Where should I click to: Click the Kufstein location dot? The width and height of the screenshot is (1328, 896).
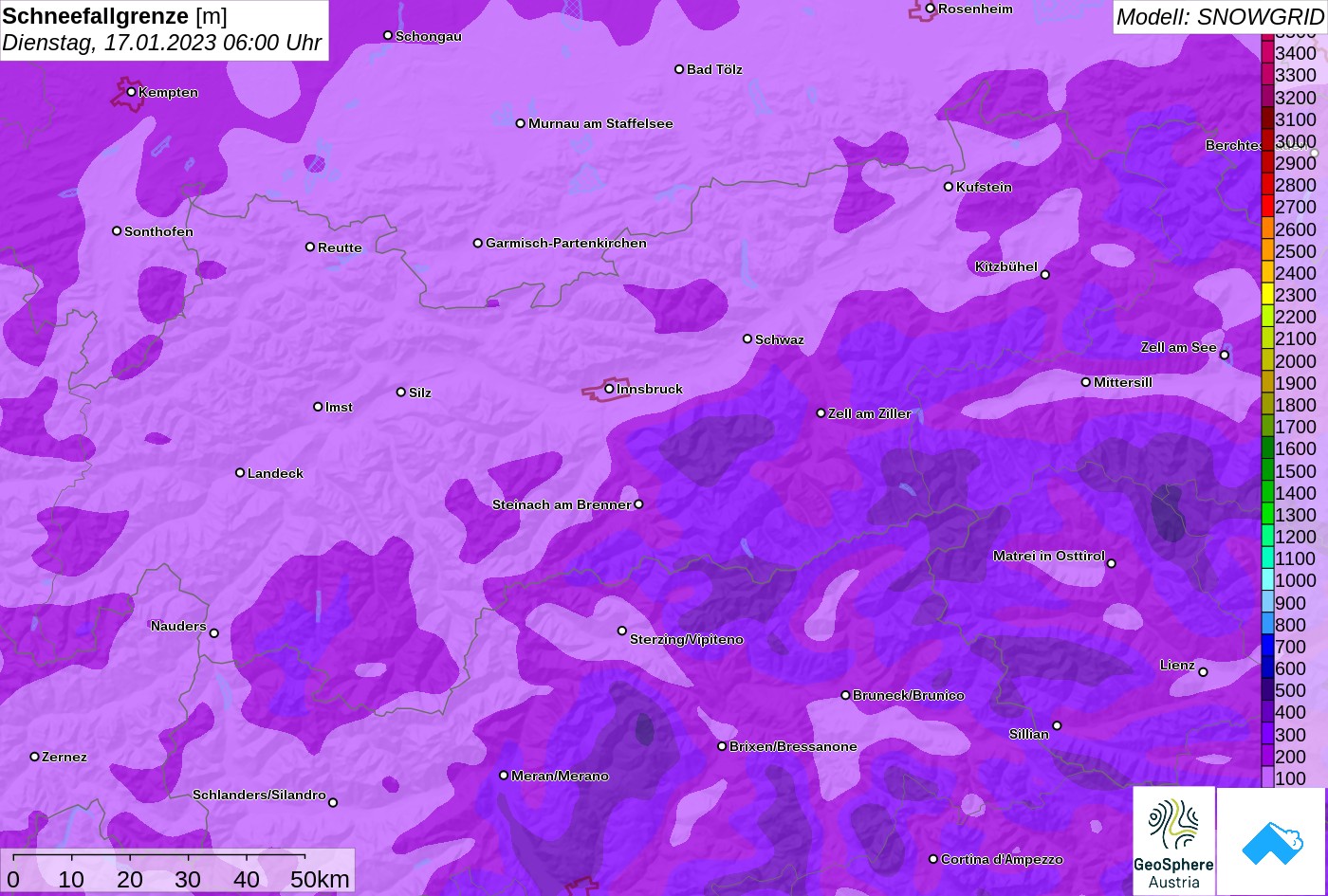(x=948, y=187)
